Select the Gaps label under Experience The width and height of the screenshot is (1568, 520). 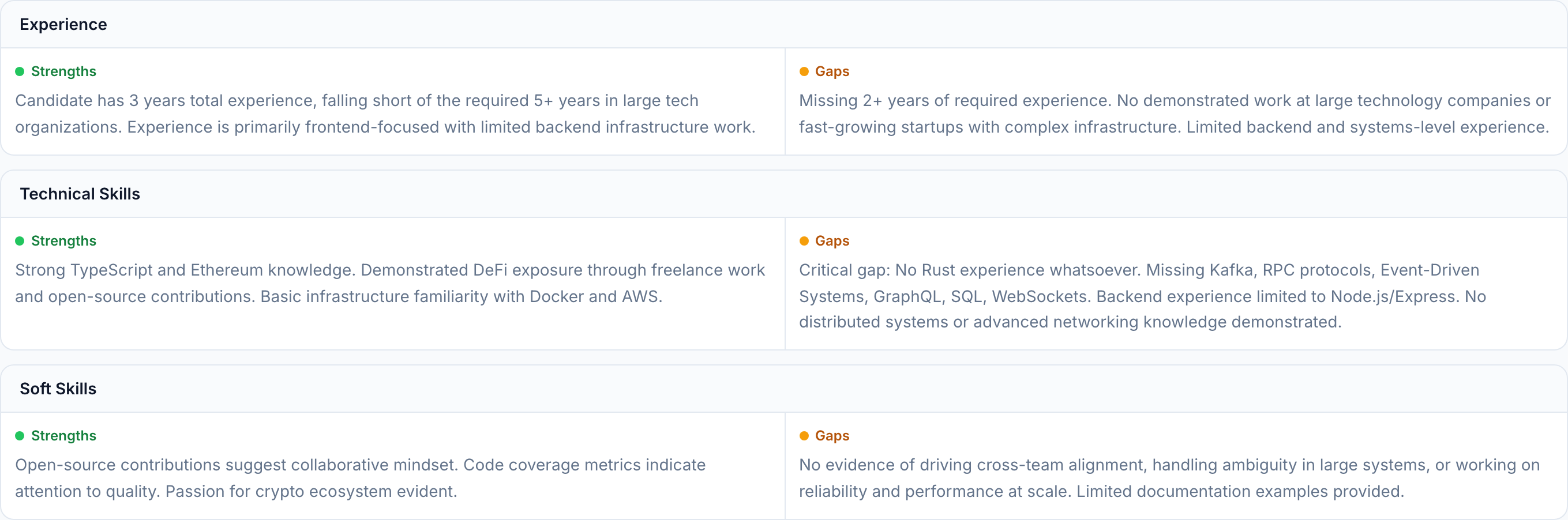[x=831, y=71]
